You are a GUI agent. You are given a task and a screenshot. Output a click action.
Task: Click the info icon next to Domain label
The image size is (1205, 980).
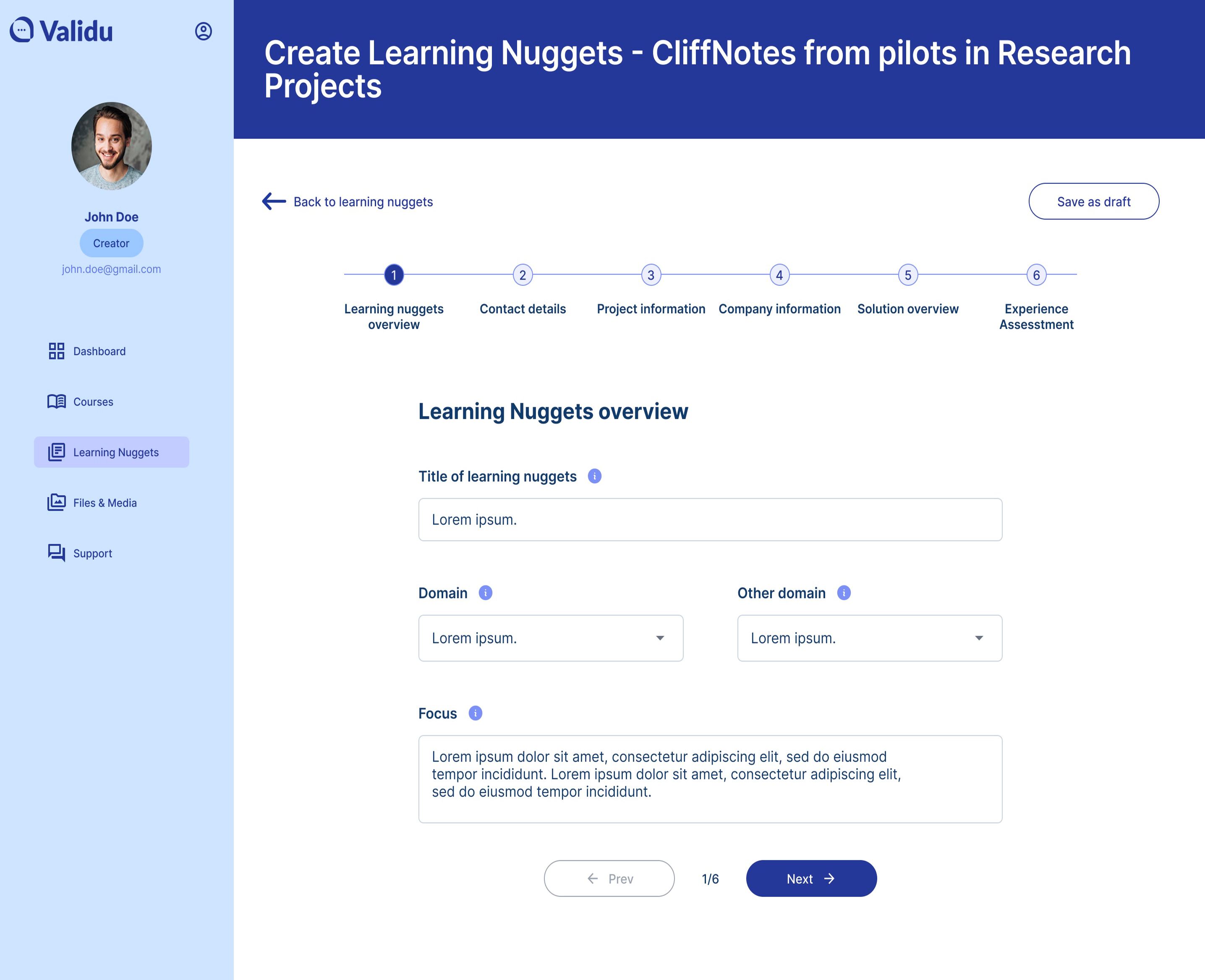[485, 593]
